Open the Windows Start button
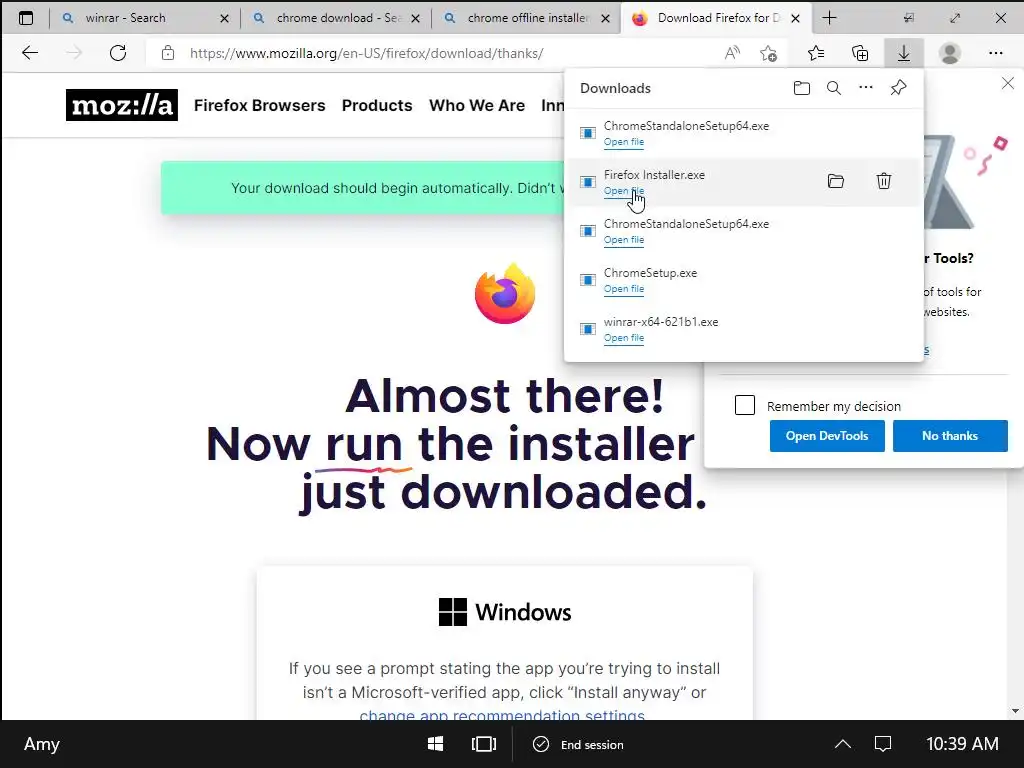 pyautogui.click(x=436, y=744)
